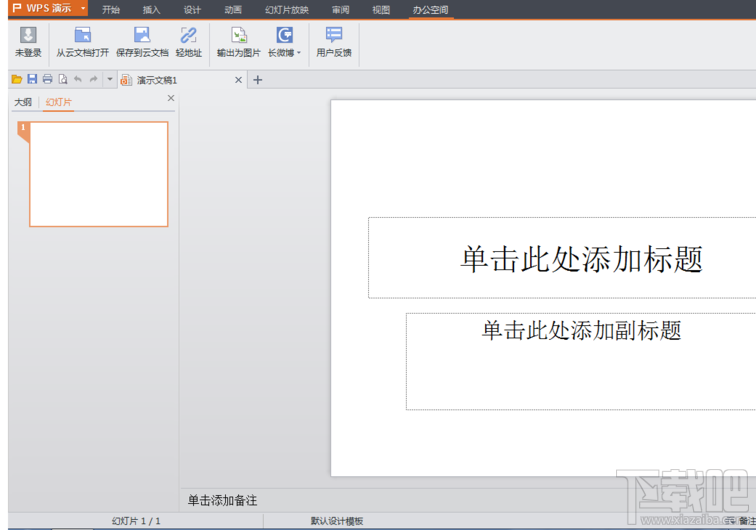Image resolution: width=756 pixels, height=530 pixels.
Task: Open the 插入 ribbon tab
Action: (x=151, y=10)
